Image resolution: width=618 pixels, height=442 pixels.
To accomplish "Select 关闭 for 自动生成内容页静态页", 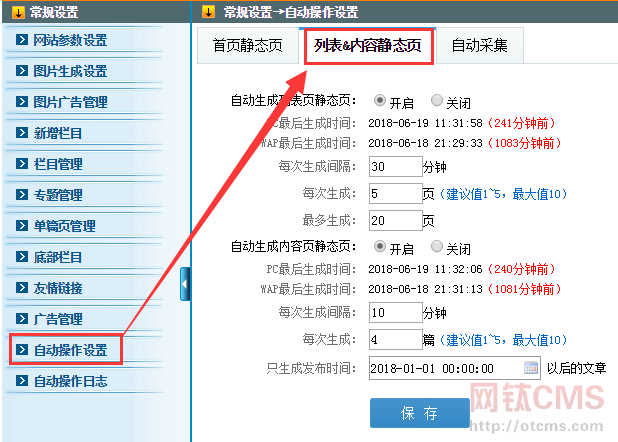I will [x=437, y=247].
